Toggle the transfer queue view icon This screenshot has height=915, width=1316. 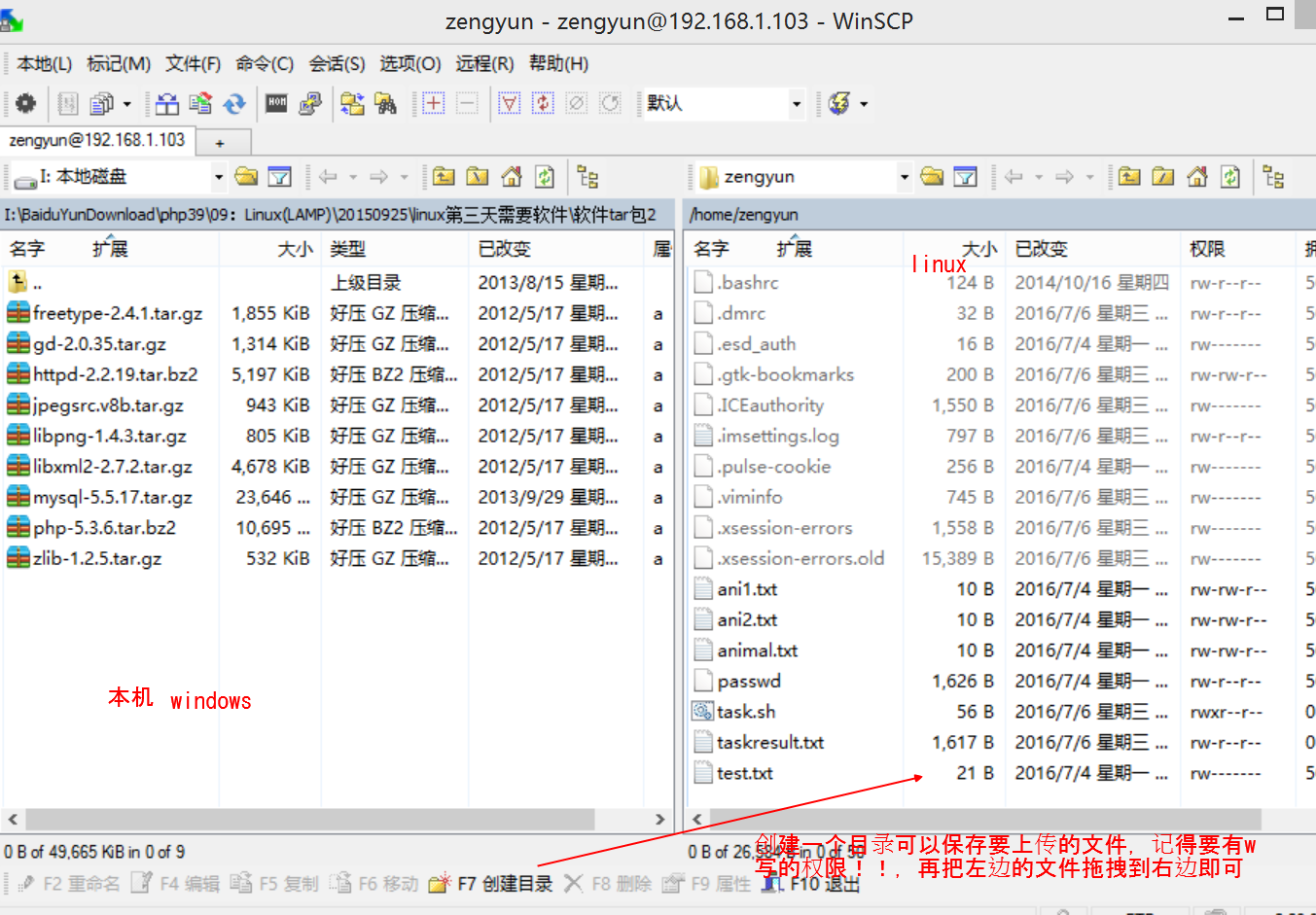click(68, 103)
